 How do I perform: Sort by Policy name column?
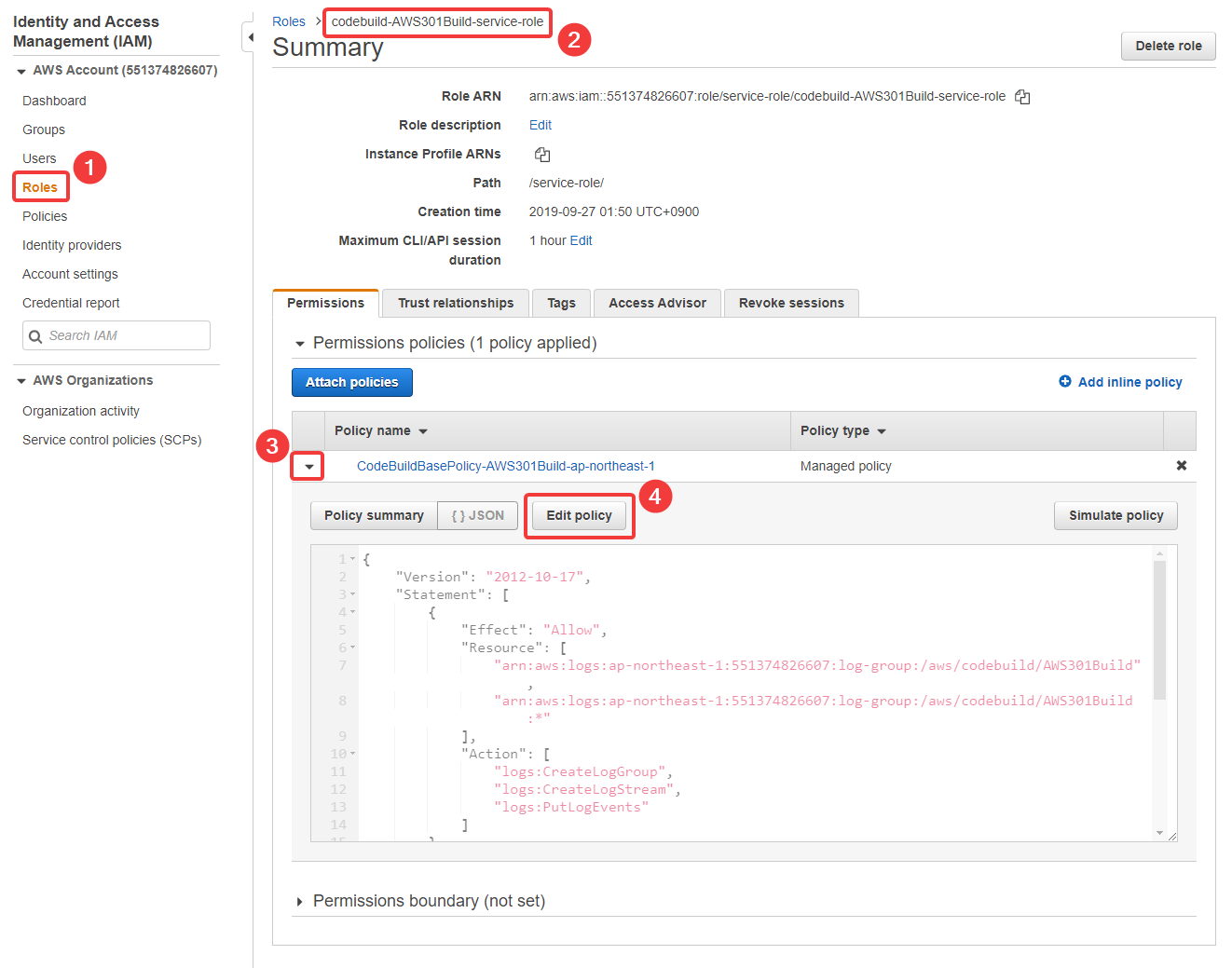coord(380,430)
